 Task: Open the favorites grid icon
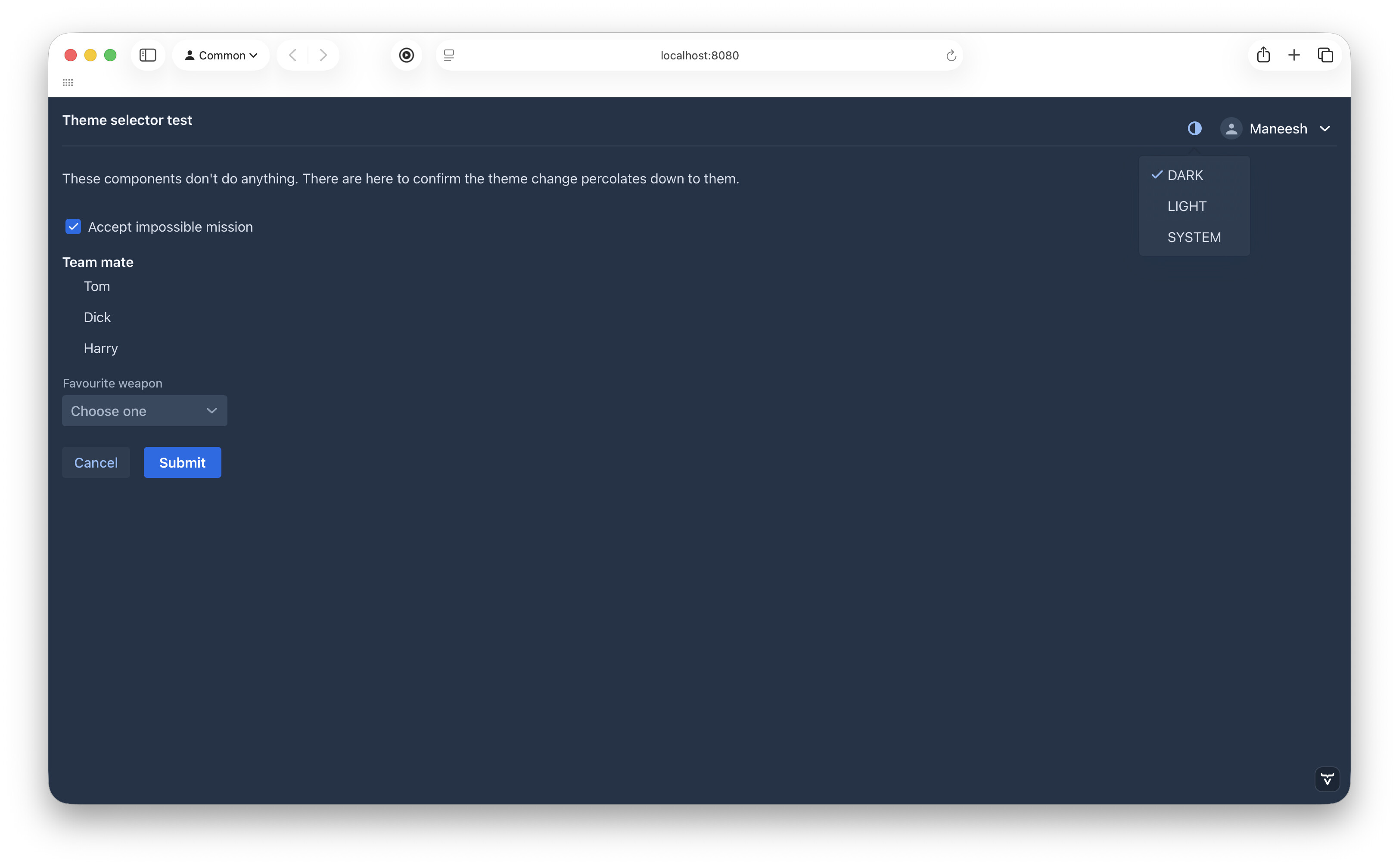coord(68,83)
